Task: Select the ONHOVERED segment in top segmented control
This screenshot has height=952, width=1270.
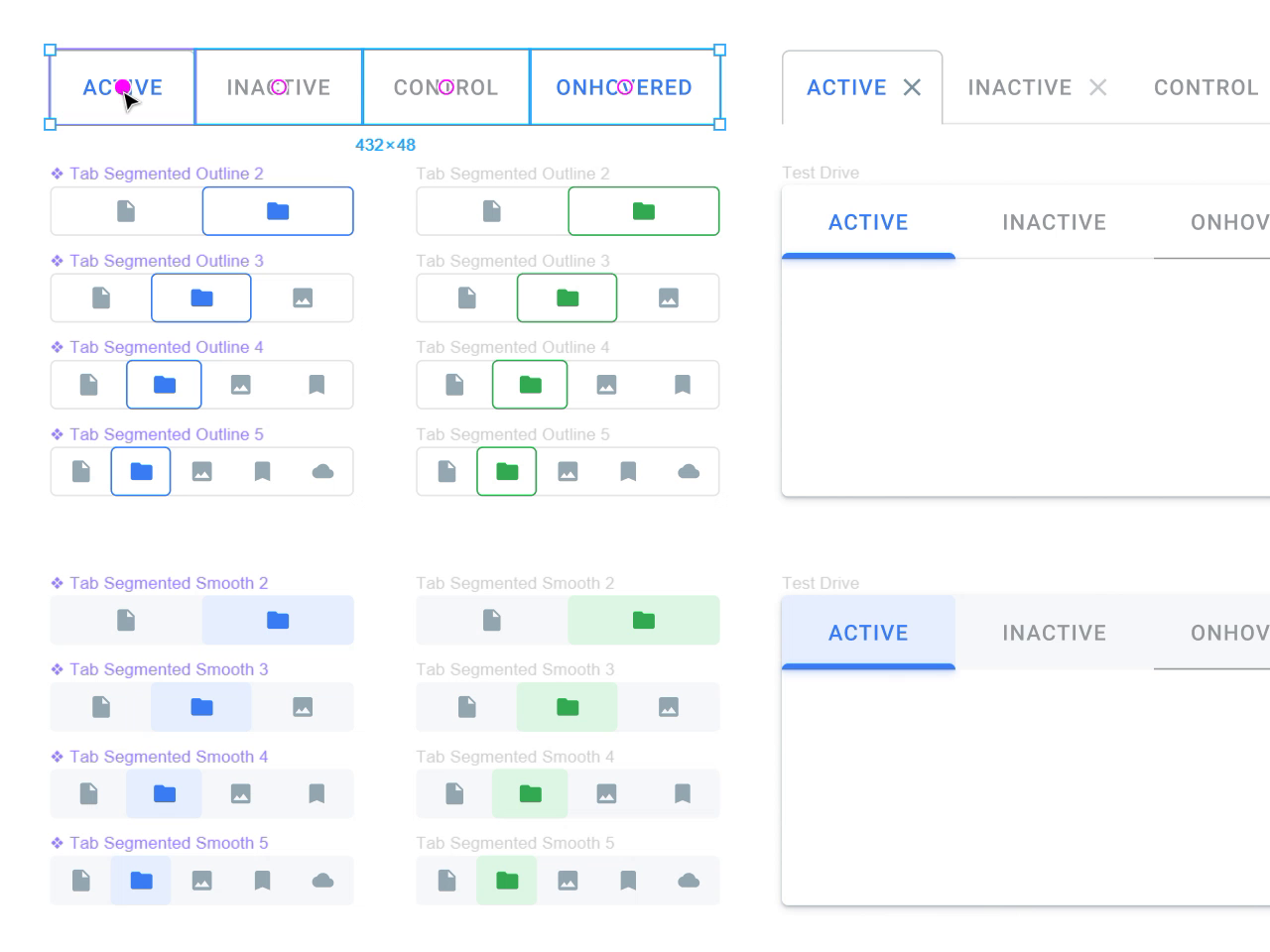Action: [x=625, y=87]
